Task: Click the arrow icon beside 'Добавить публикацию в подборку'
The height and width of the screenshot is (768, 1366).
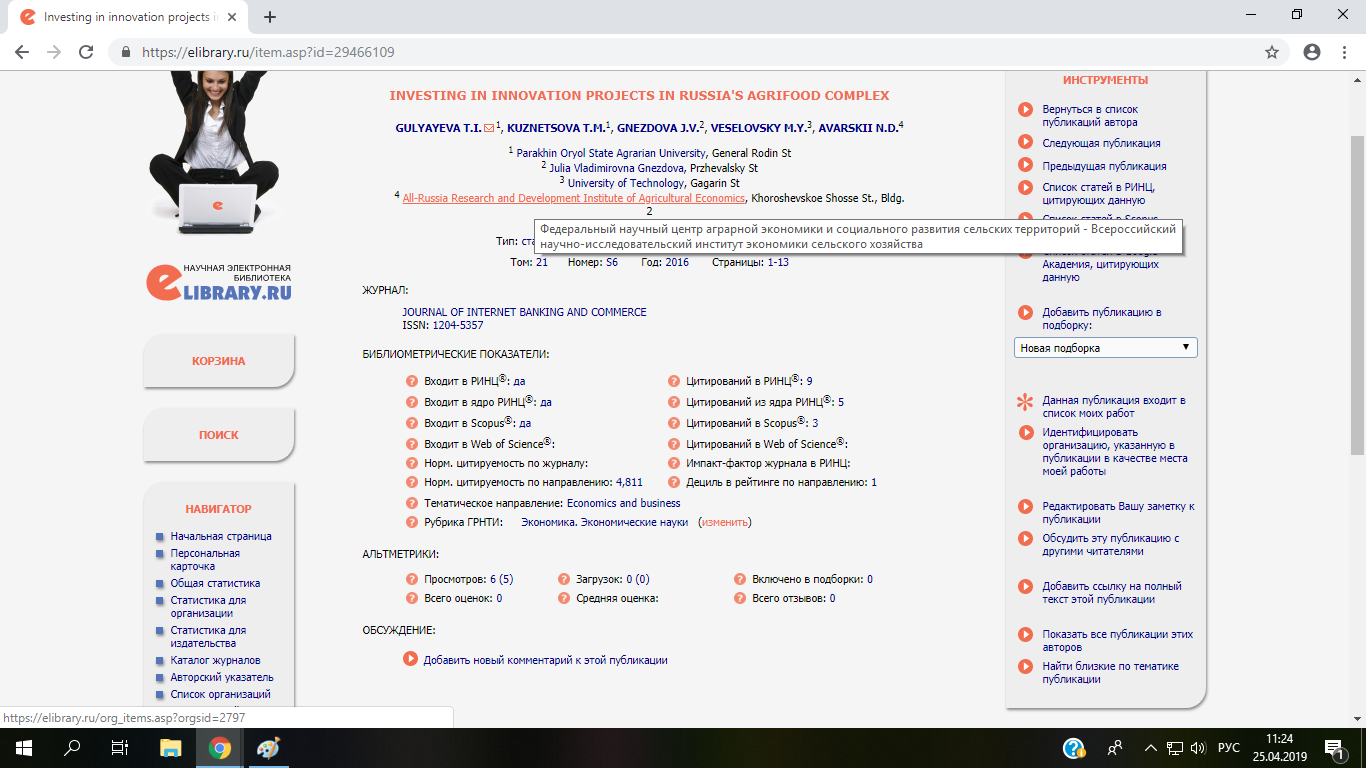Action: pyautogui.click(x=1025, y=312)
